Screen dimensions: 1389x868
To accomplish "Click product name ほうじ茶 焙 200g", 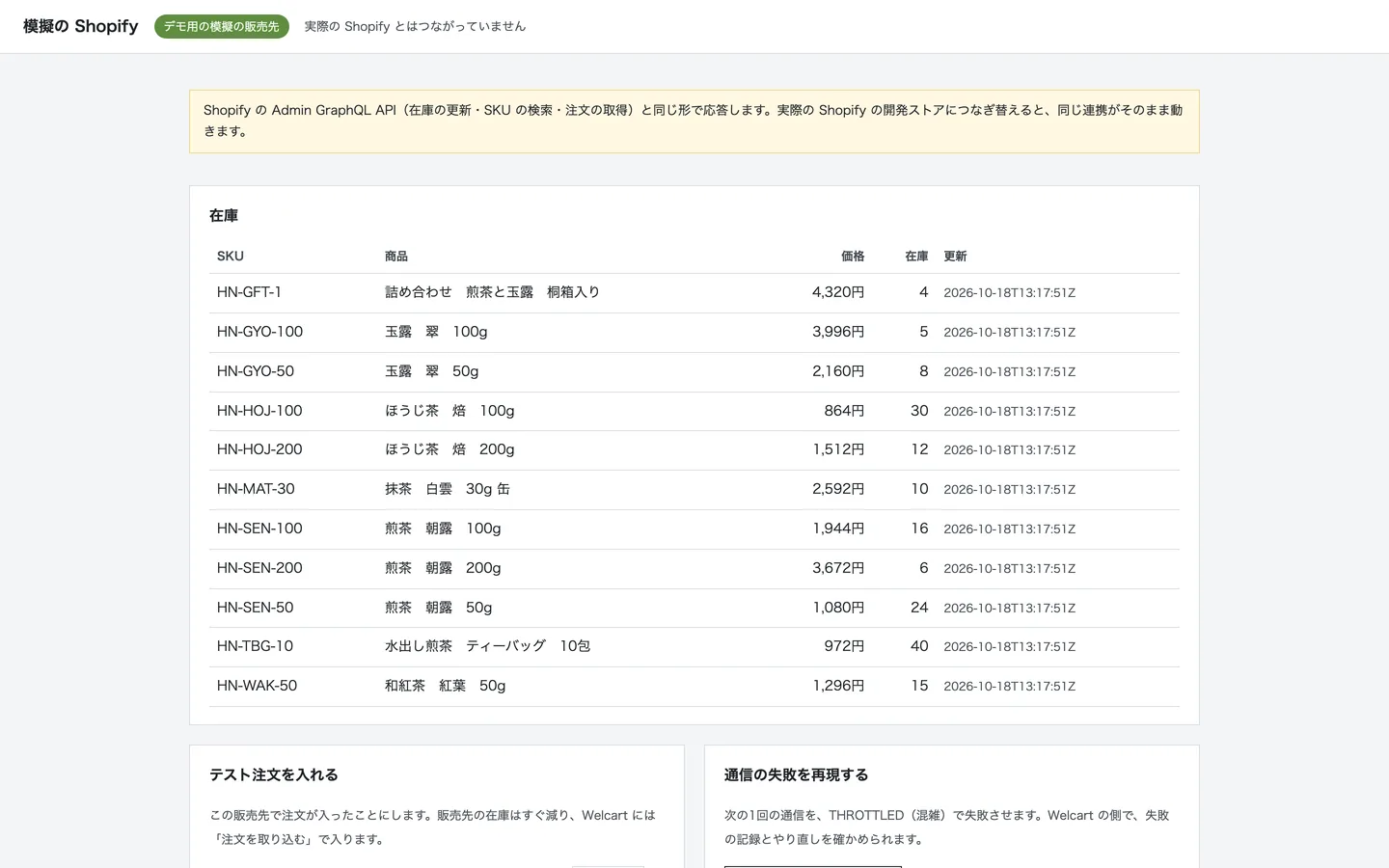I will [449, 449].
